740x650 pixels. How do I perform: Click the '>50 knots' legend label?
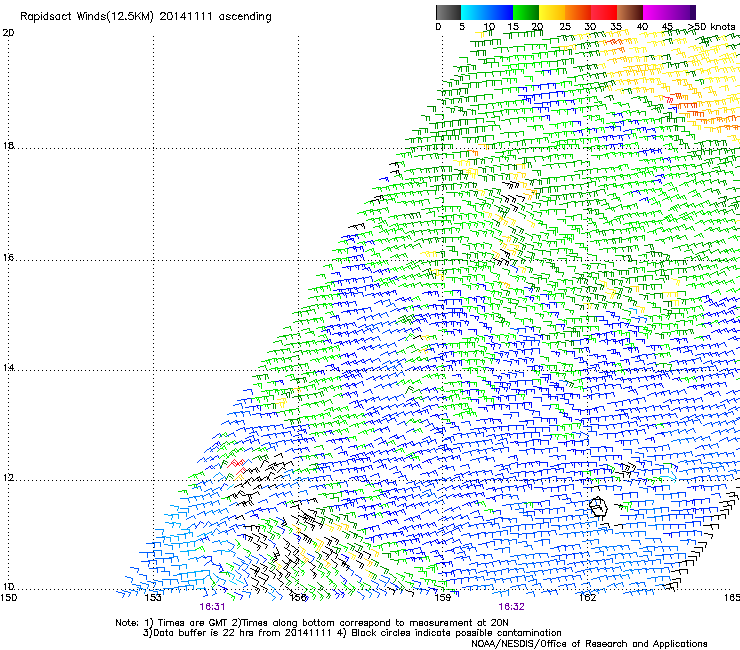click(x=711, y=27)
